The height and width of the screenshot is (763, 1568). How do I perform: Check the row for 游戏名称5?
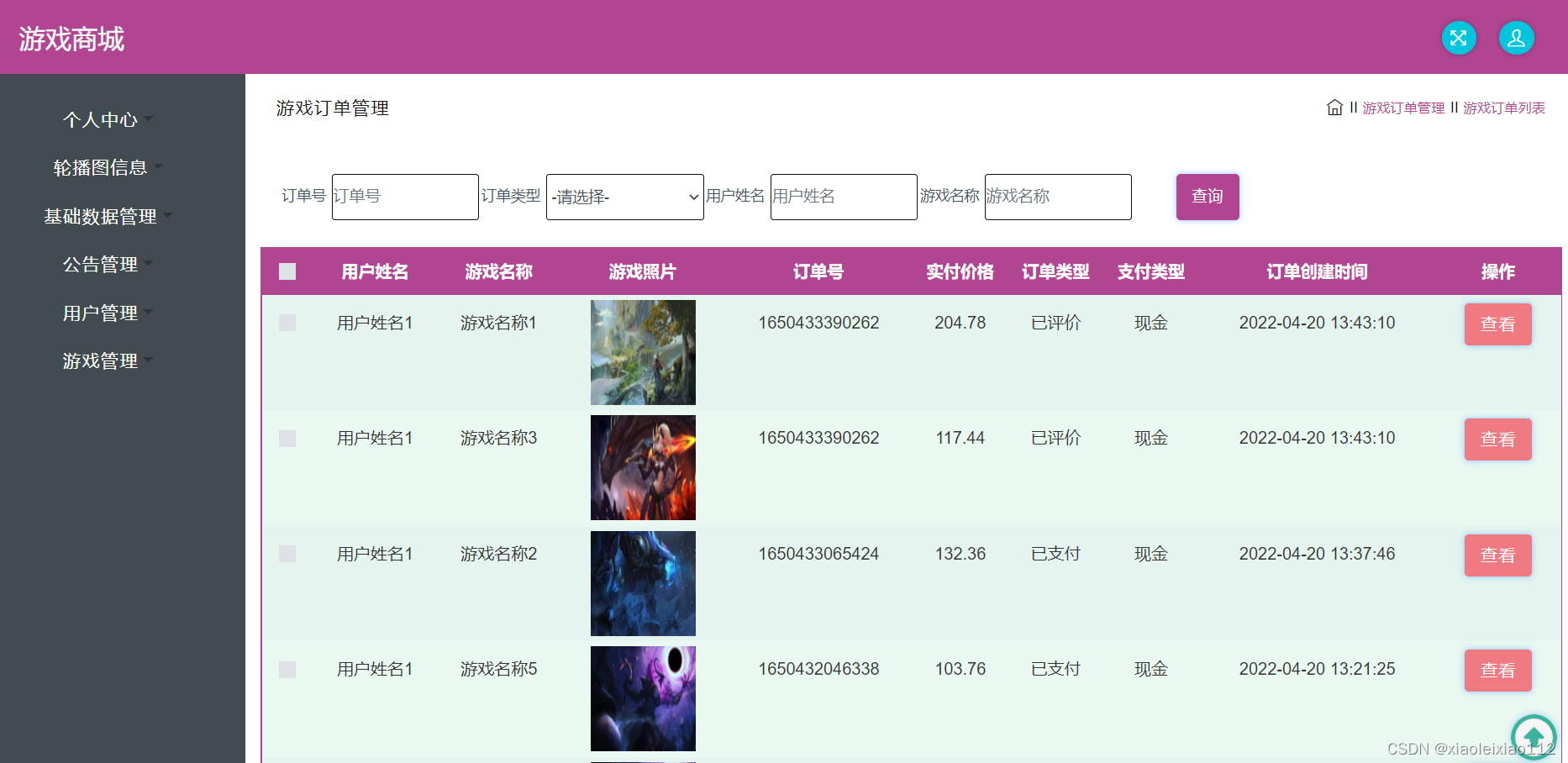pos(287,670)
